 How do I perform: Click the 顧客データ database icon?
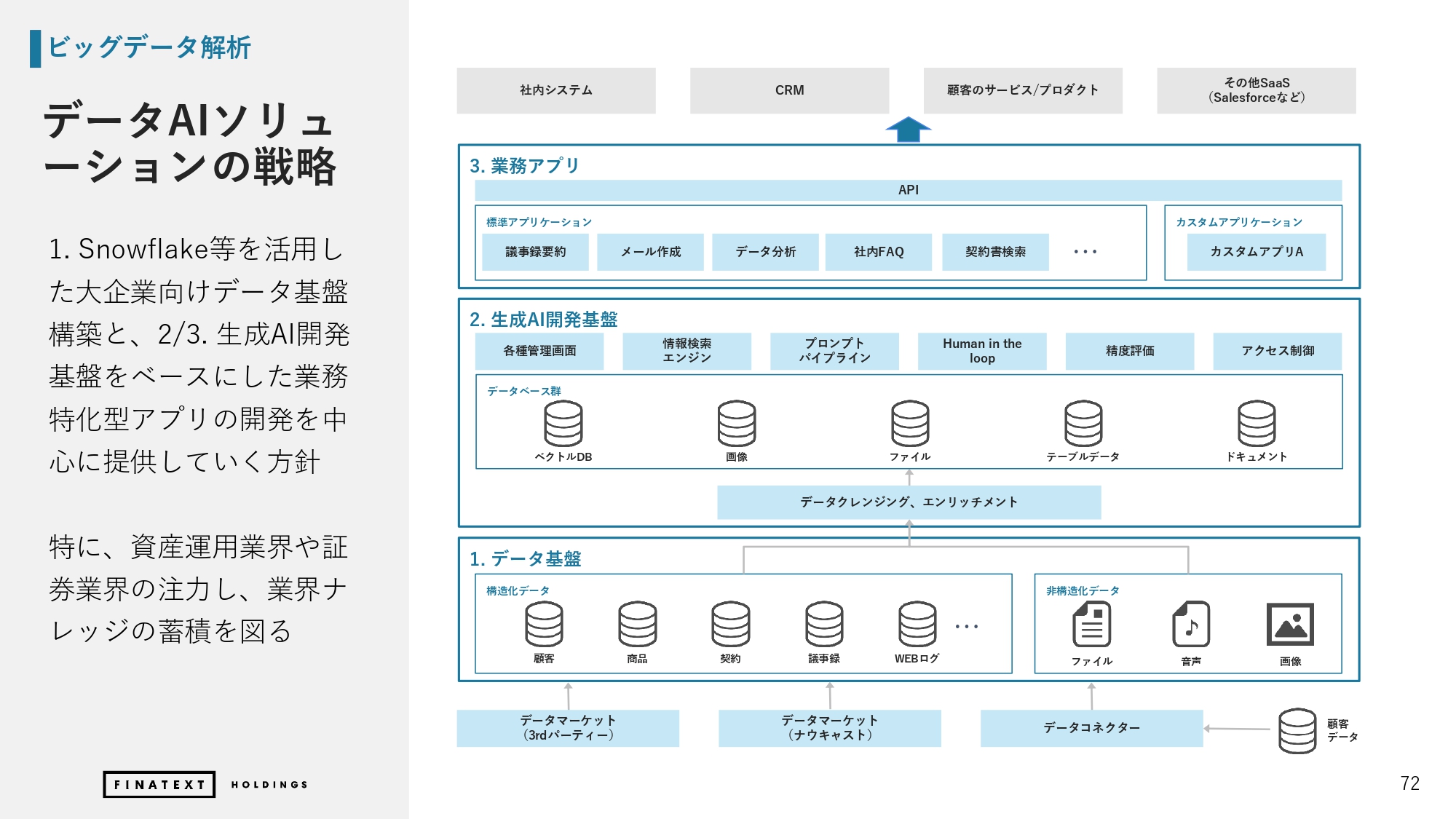pyautogui.click(x=1297, y=731)
